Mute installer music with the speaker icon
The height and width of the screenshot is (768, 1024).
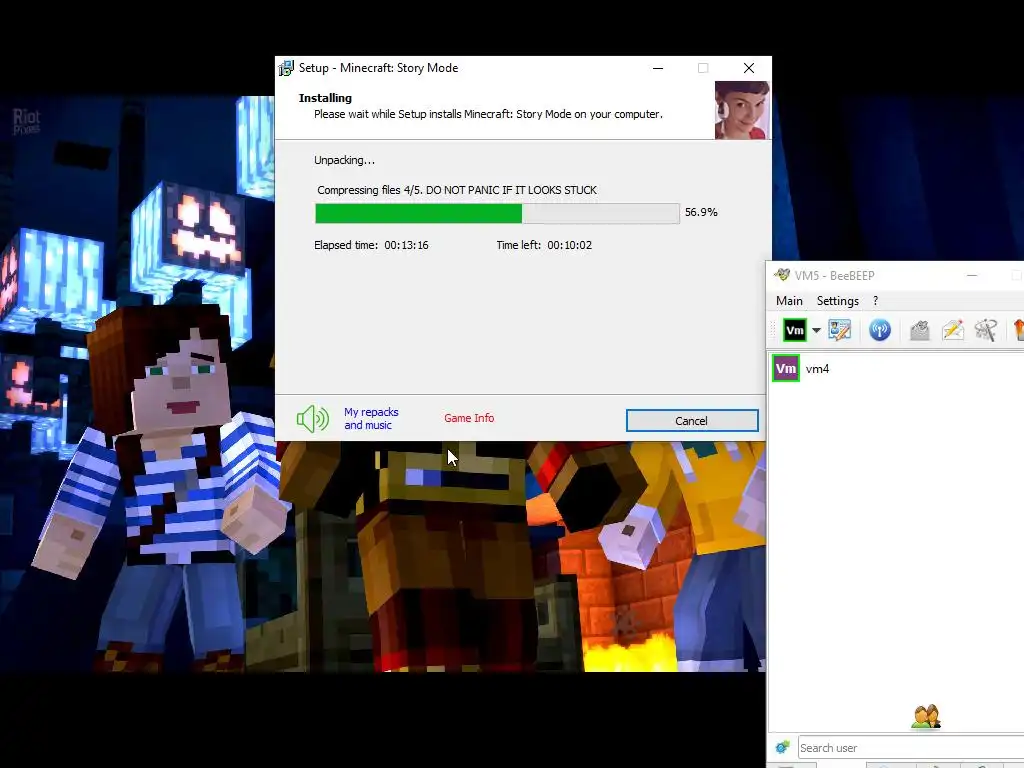(312, 419)
